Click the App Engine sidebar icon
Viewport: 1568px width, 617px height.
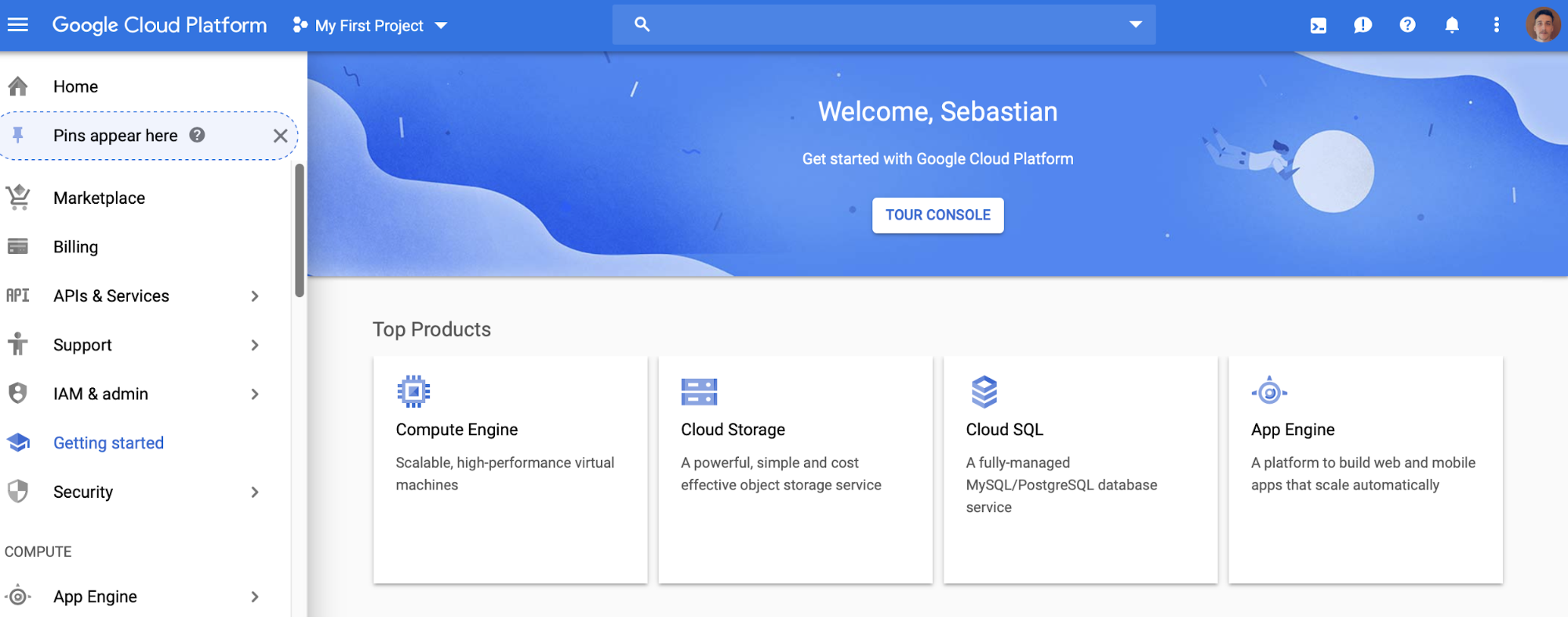tap(18, 597)
